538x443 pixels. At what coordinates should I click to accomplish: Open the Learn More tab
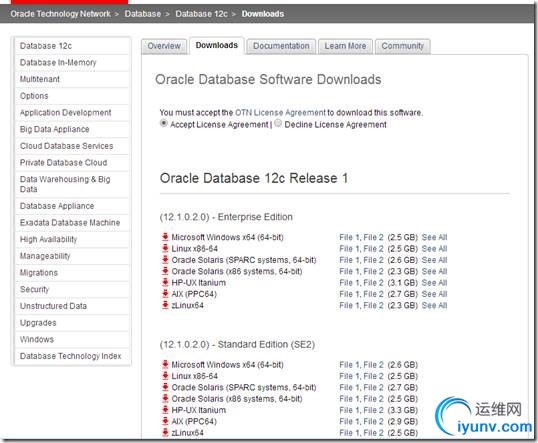coord(345,46)
